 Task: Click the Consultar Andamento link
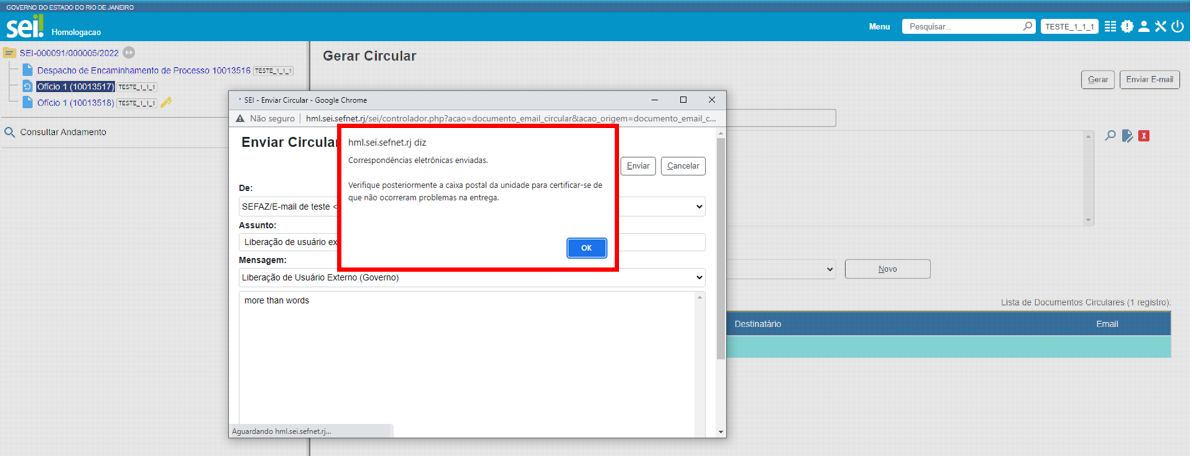pyautogui.click(x=63, y=132)
